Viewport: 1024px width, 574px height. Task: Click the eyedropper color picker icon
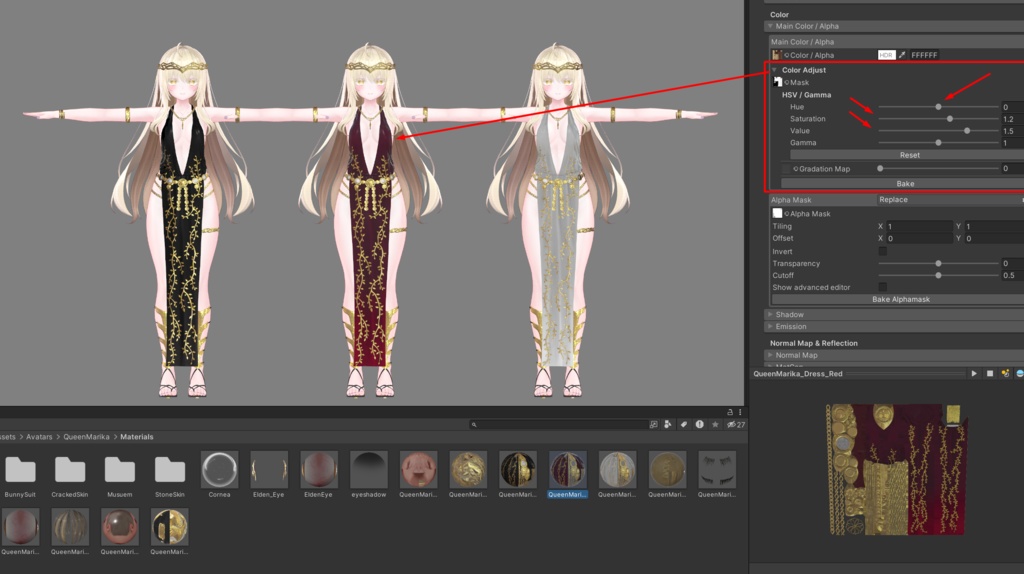coord(902,55)
